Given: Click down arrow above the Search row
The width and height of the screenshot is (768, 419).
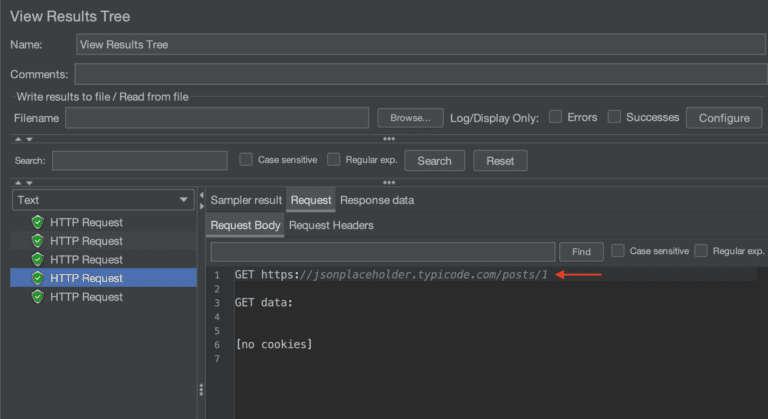Looking at the screenshot, I should (29, 139).
